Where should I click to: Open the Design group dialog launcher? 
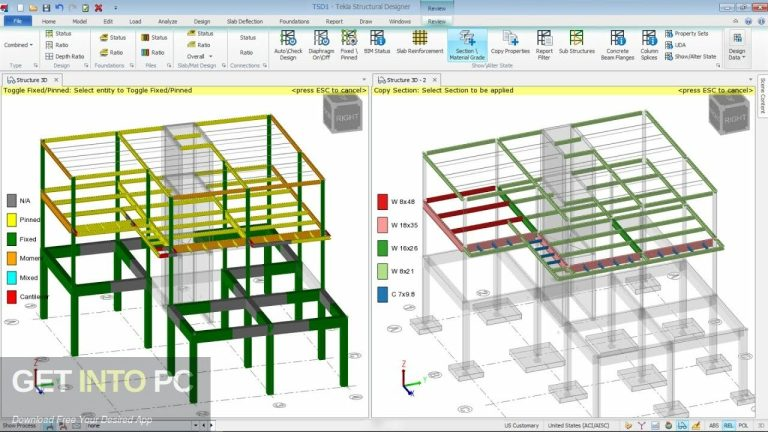(86, 66)
